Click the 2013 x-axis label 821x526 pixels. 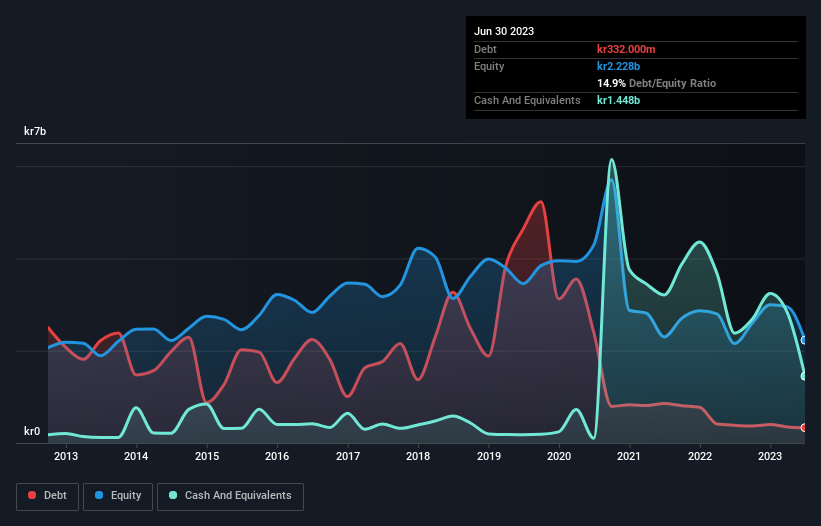[x=65, y=456]
